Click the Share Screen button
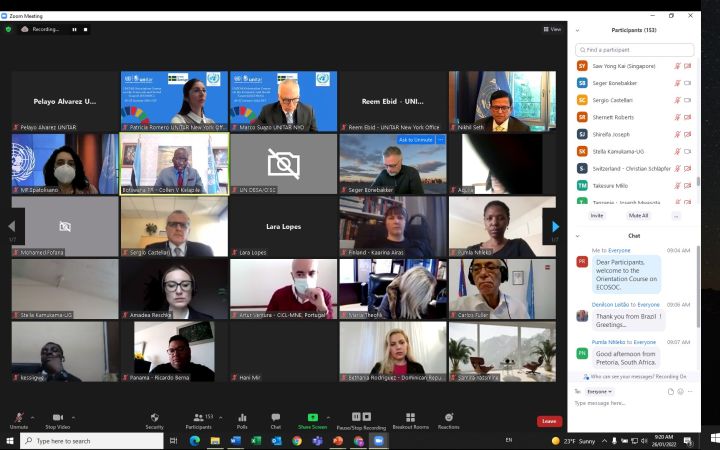This screenshot has height=450, width=720. [312, 417]
